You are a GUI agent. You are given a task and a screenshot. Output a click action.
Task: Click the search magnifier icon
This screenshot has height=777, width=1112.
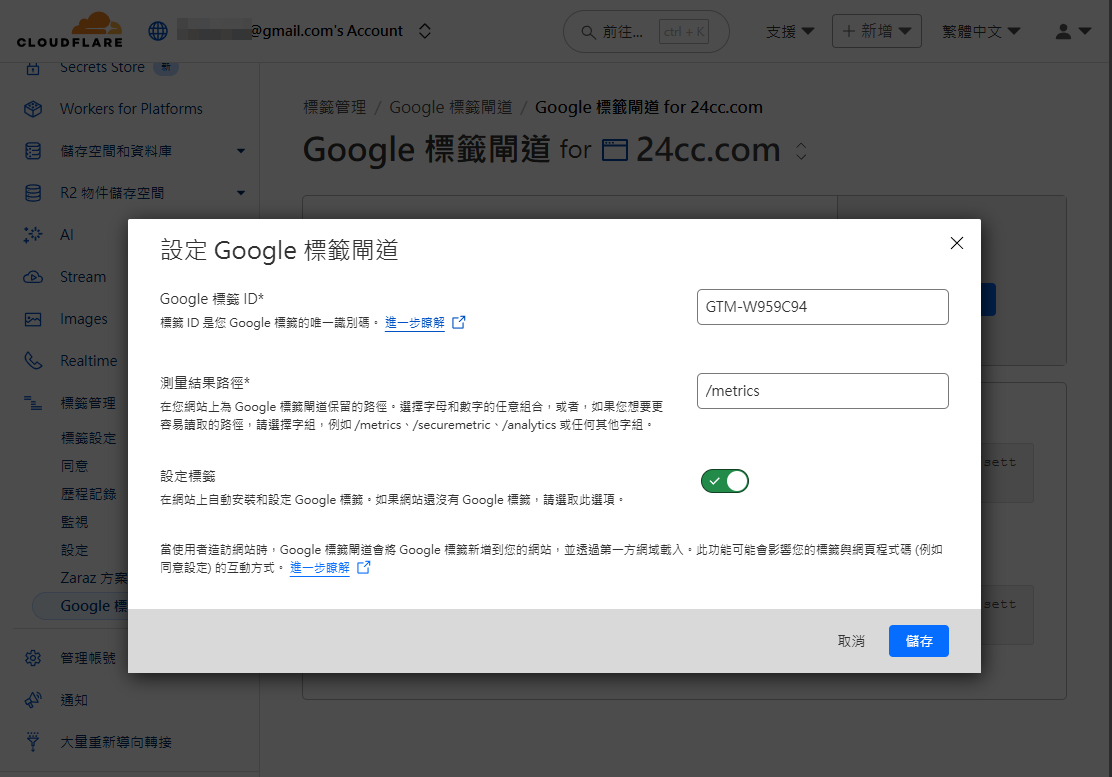[588, 32]
